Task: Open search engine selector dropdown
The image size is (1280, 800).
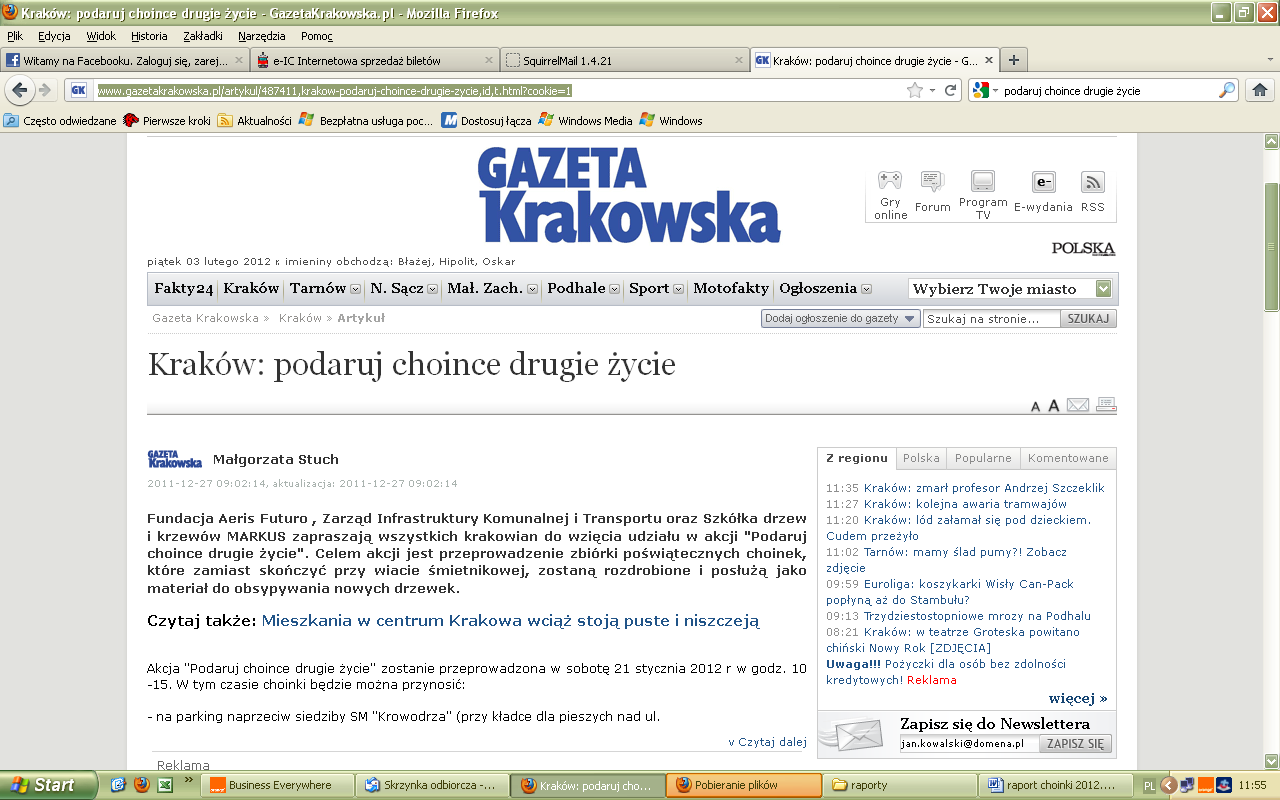Action: click(x=986, y=90)
